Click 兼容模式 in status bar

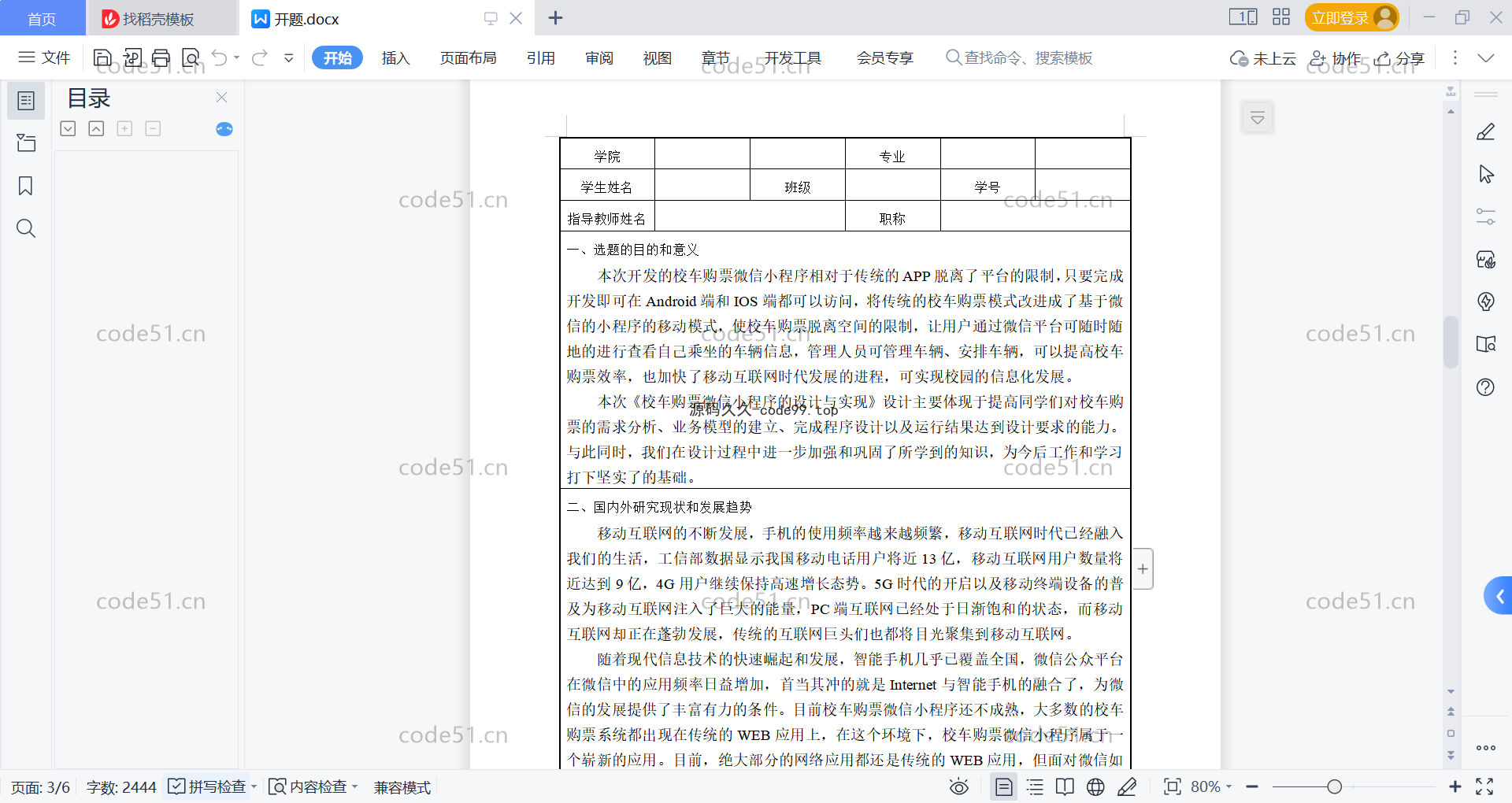[x=402, y=787]
